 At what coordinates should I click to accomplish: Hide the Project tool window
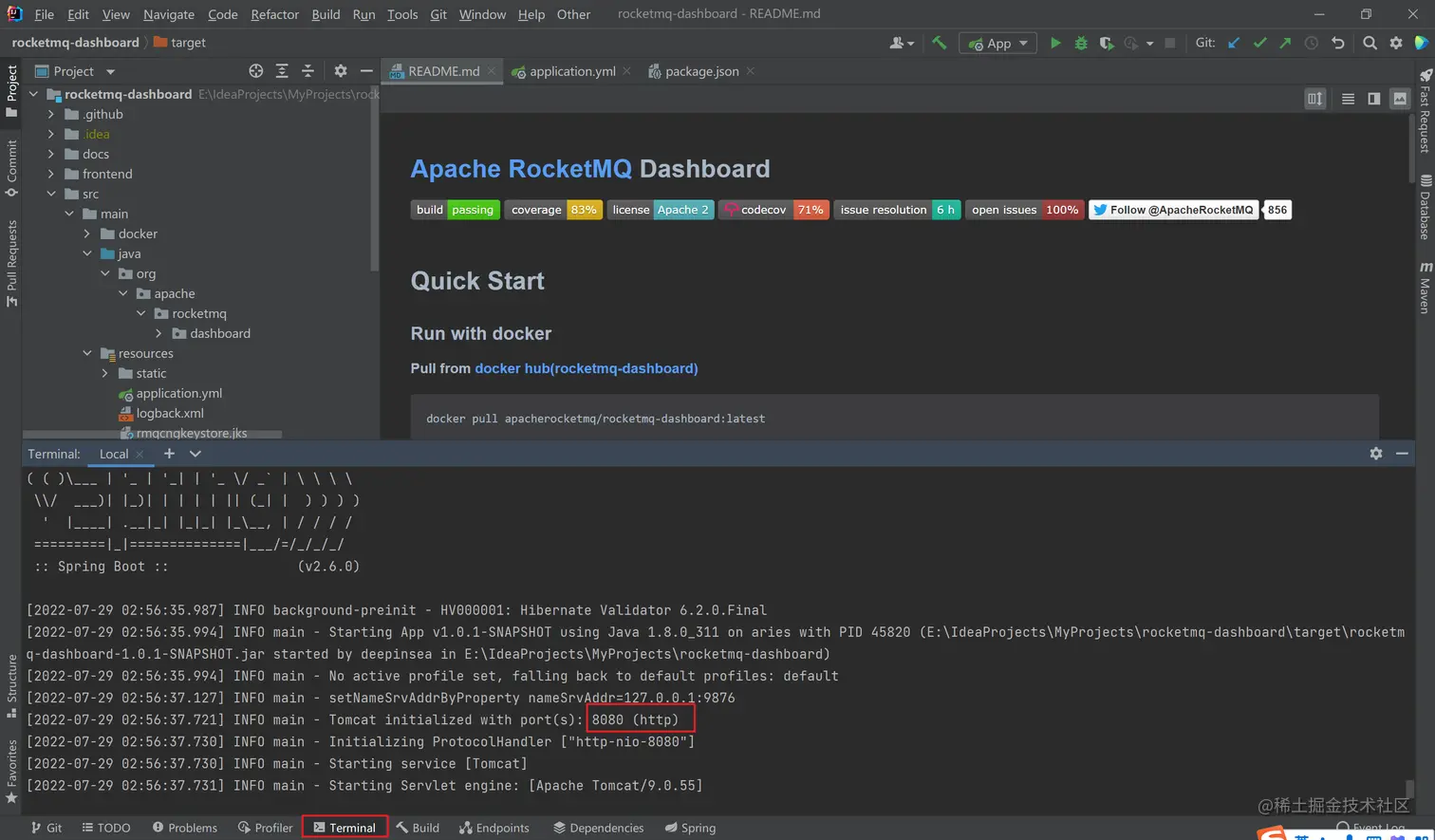(366, 71)
